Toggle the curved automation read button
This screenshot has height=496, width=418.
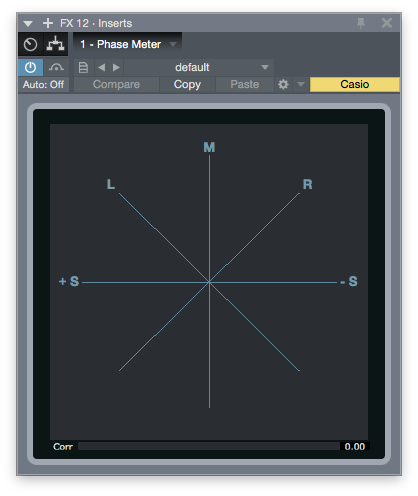[56, 68]
